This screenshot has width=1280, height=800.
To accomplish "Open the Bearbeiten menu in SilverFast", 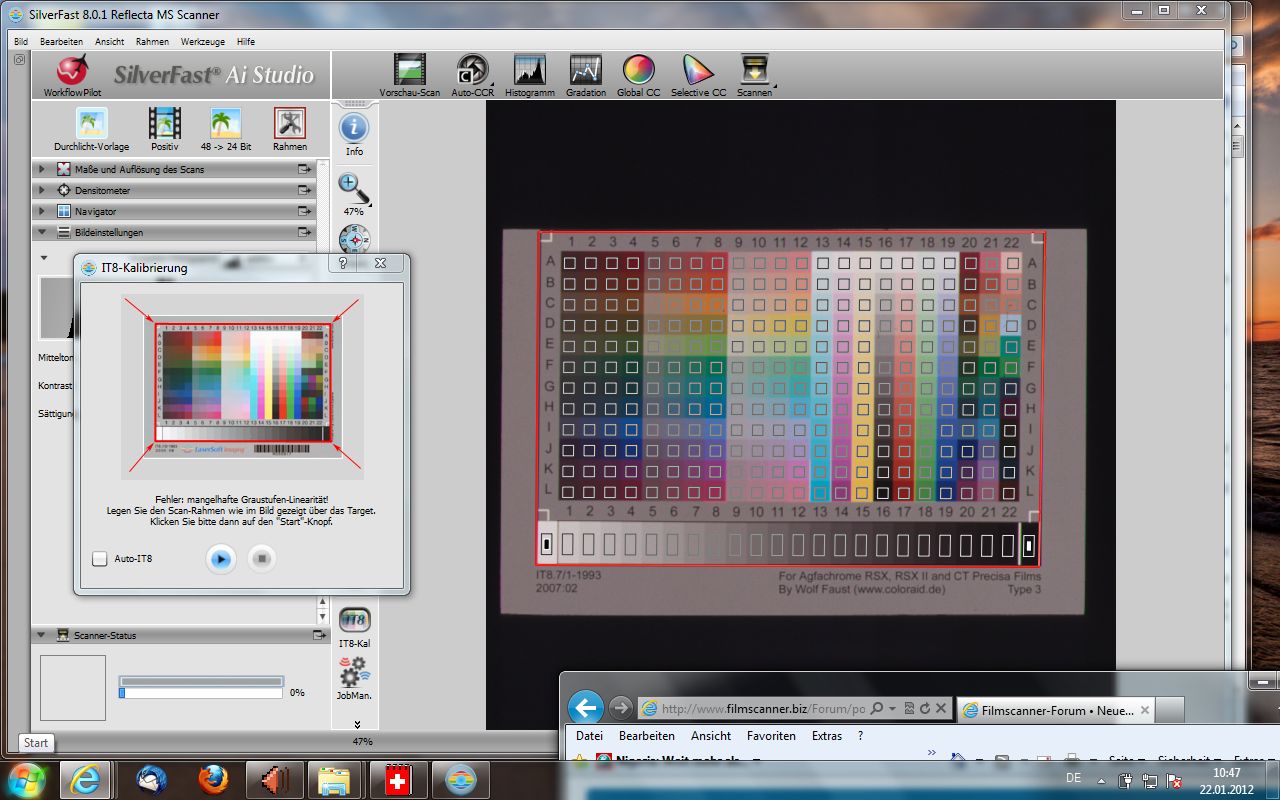I will coord(61,42).
